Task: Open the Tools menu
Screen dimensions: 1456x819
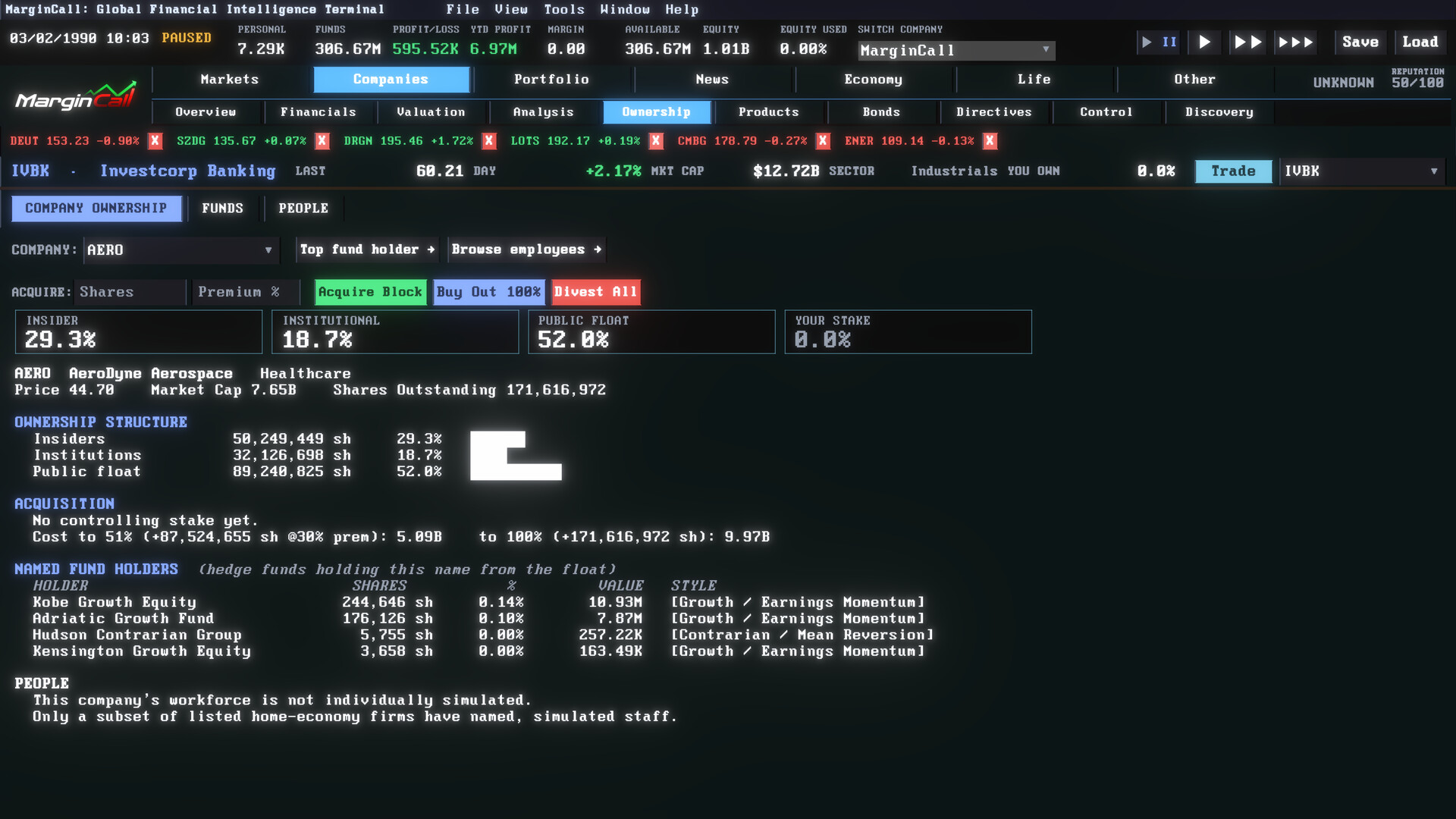Action: pyautogui.click(x=564, y=10)
